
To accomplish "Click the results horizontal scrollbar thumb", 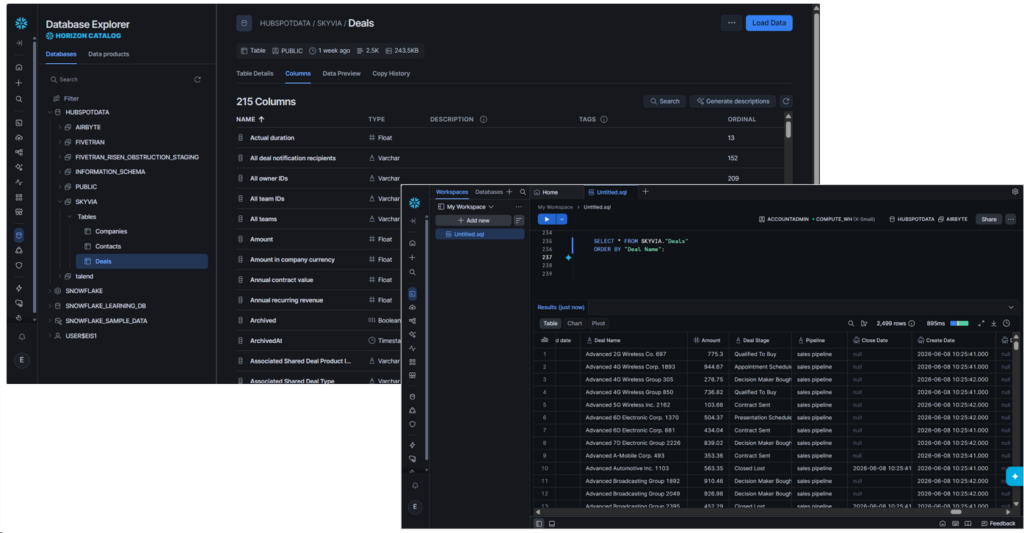I will (956, 512).
